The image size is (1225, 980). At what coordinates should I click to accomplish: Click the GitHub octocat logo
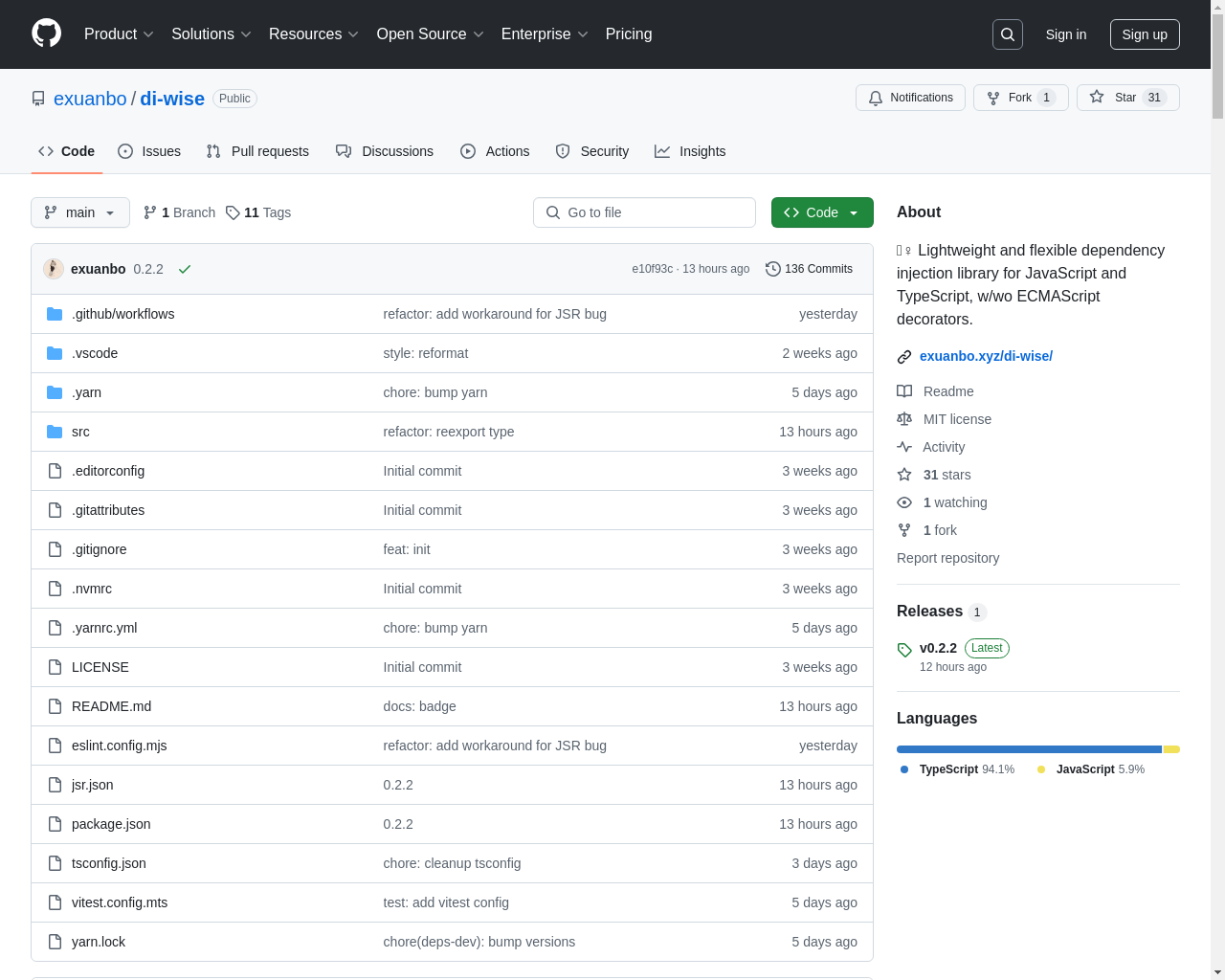[47, 33]
